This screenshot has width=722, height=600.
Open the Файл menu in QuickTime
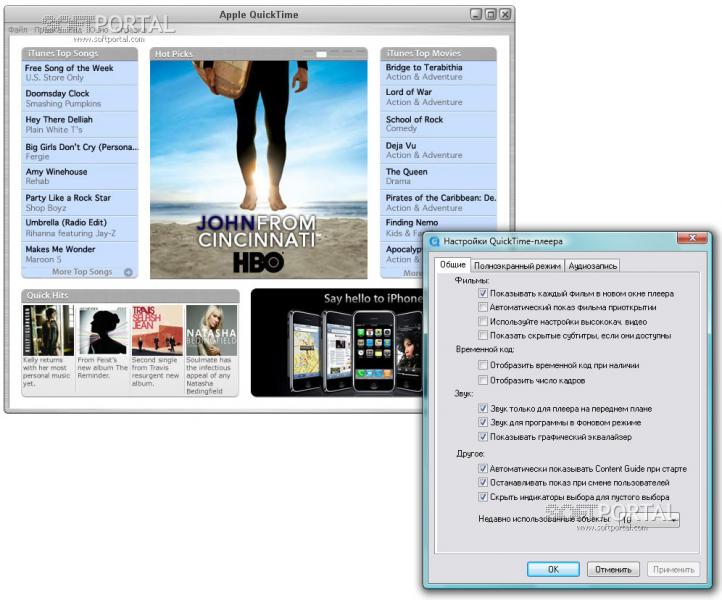[18, 29]
